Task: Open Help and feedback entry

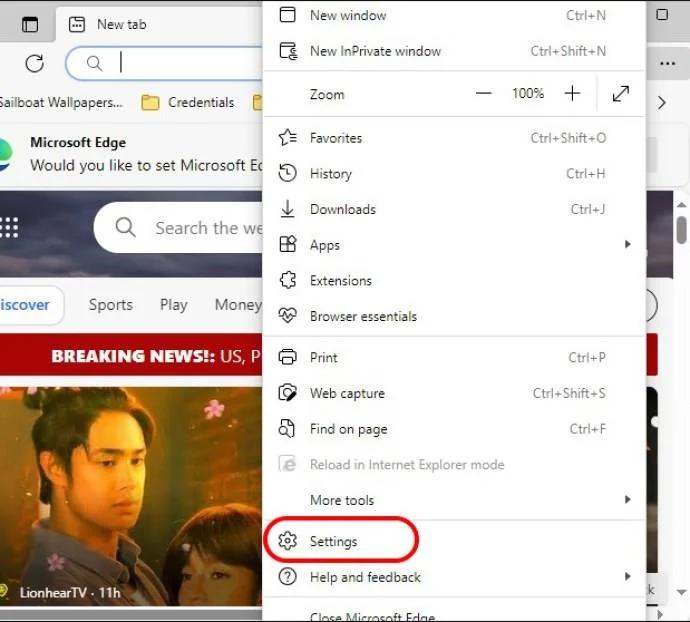Action: 454,577
